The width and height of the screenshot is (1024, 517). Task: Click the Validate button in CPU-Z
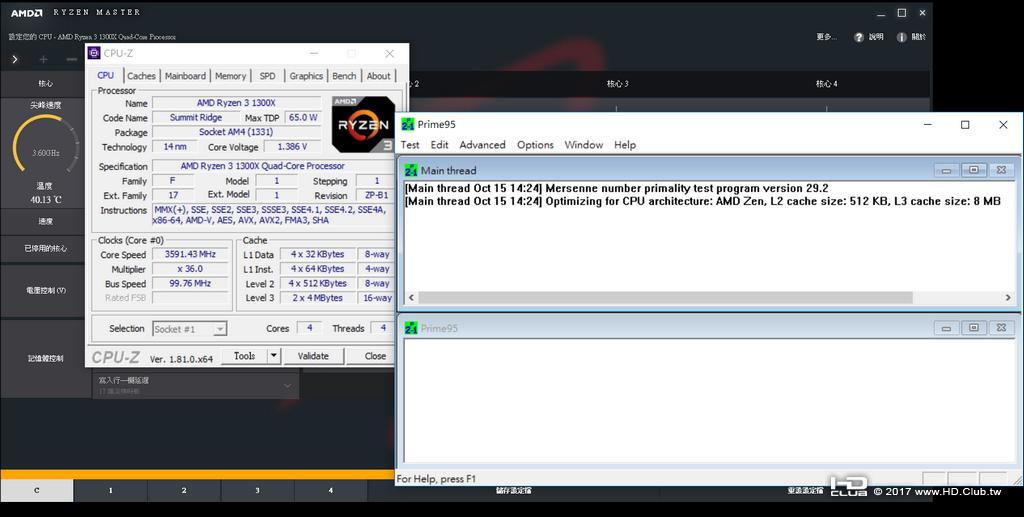[313, 356]
